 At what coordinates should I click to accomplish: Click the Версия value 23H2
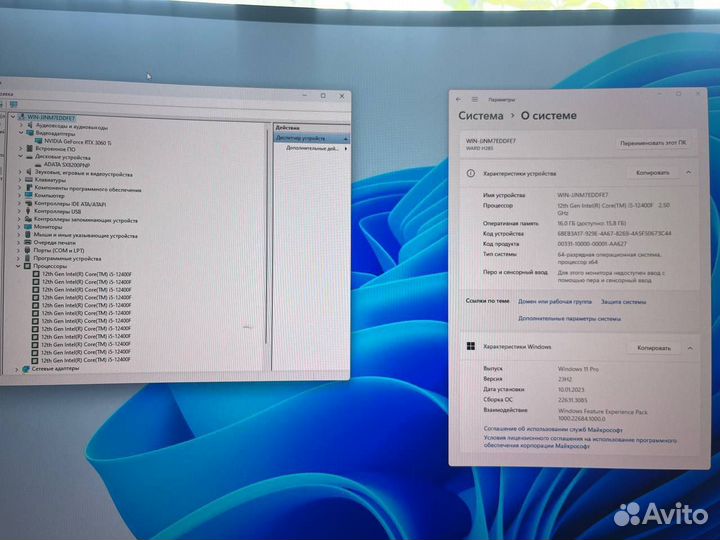[x=565, y=379]
